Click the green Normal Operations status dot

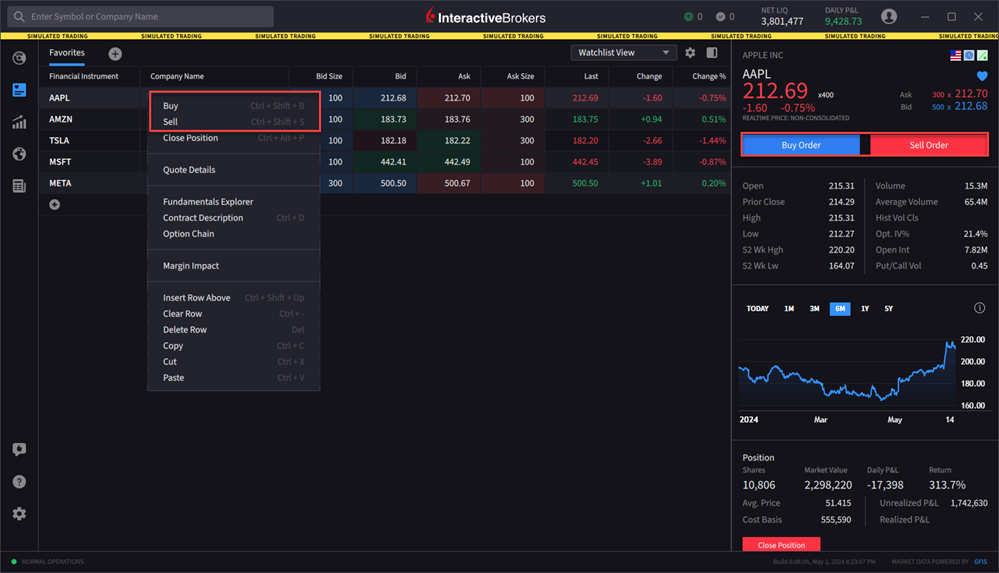coord(14,562)
